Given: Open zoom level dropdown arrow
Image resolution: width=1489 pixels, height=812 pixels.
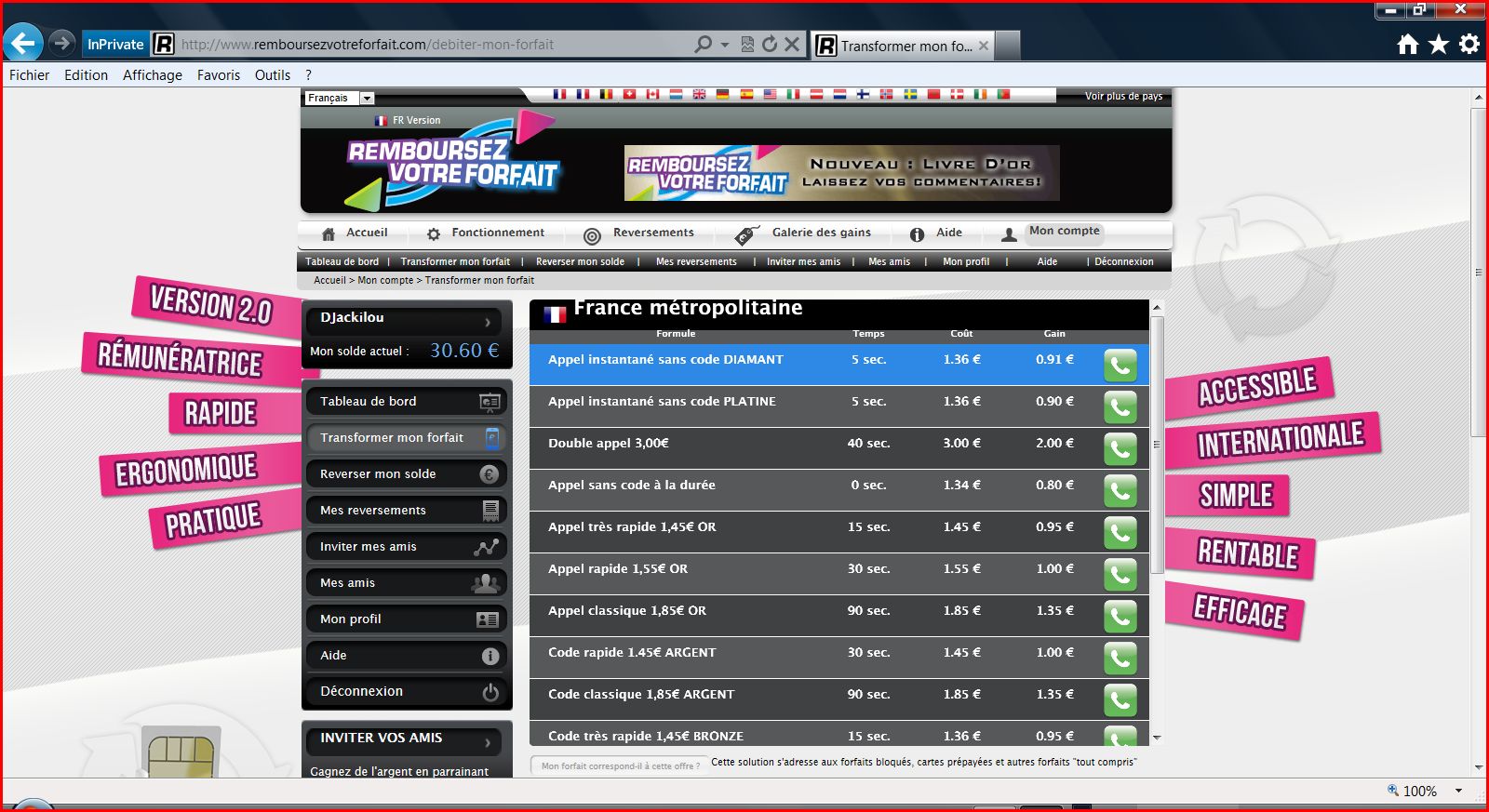Looking at the screenshot, I should (x=1458, y=791).
